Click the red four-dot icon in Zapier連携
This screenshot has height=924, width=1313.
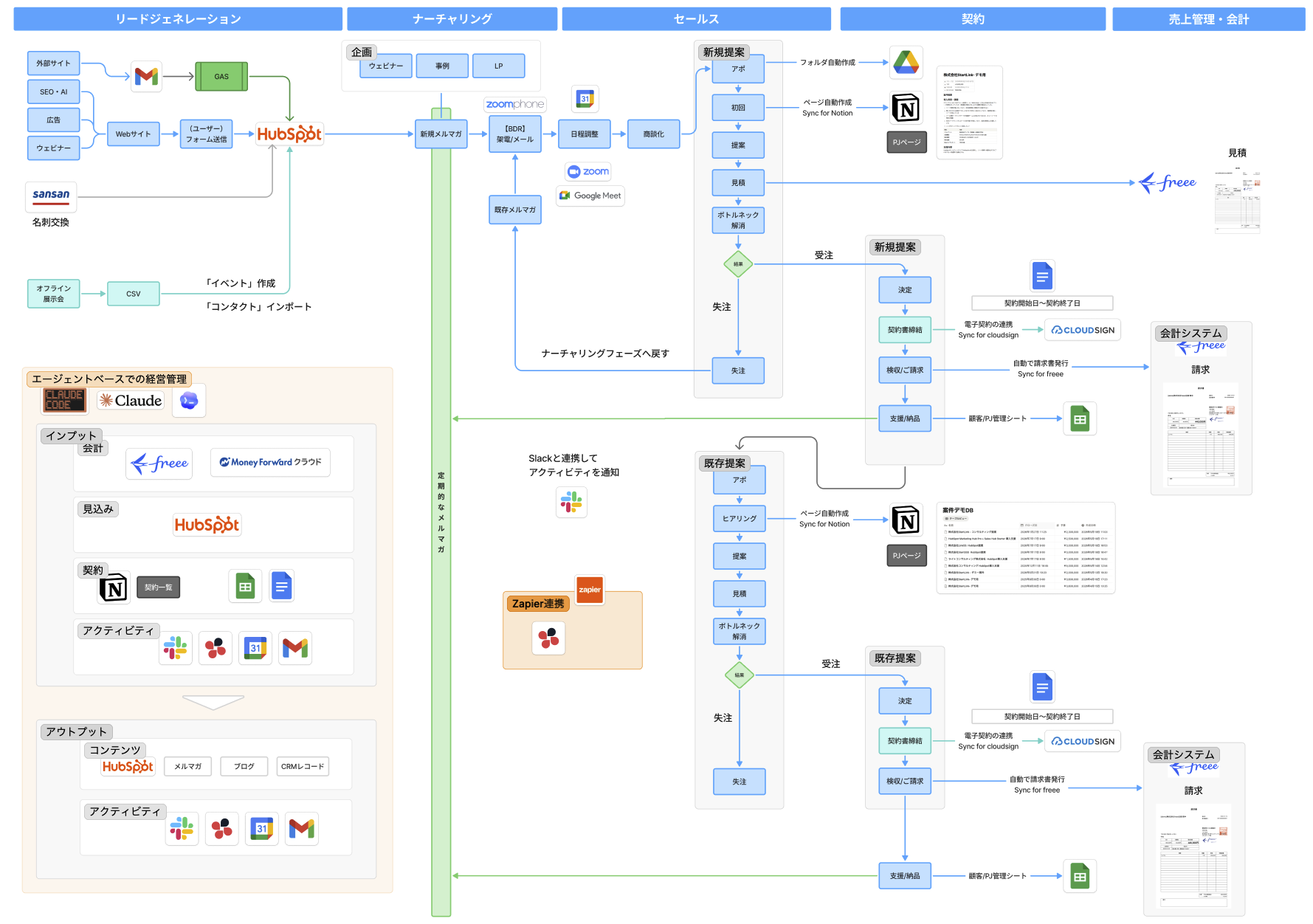pyautogui.click(x=548, y=638)
